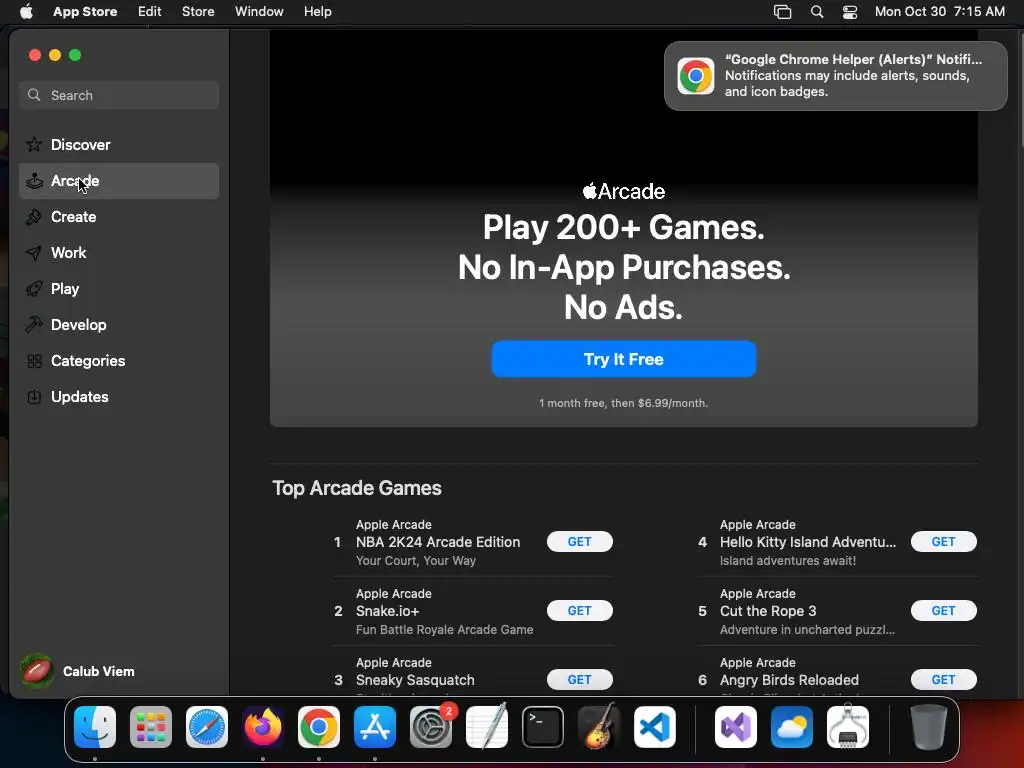This screenshot has width=1024, height=768.
Task: Click the App Store icon in the Dock
Action: pos(375,727)
